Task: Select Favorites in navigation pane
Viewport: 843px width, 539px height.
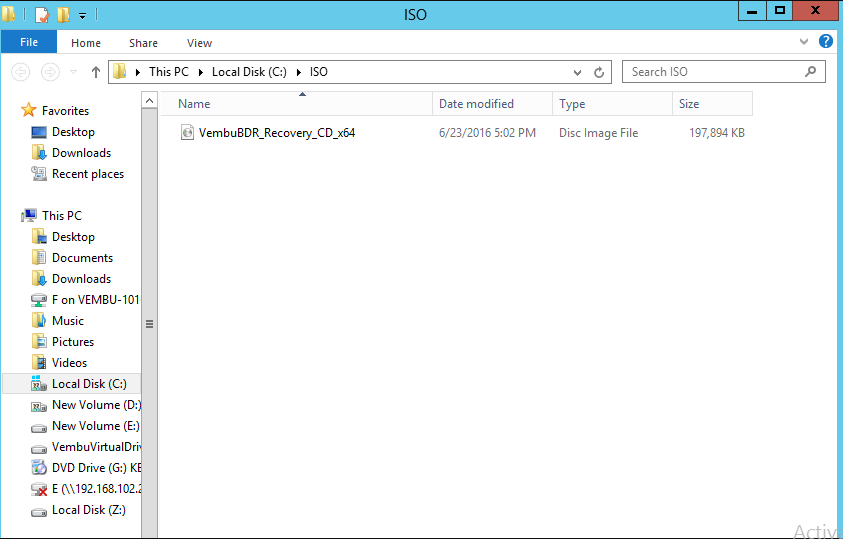Action: (x=66, y=111)
